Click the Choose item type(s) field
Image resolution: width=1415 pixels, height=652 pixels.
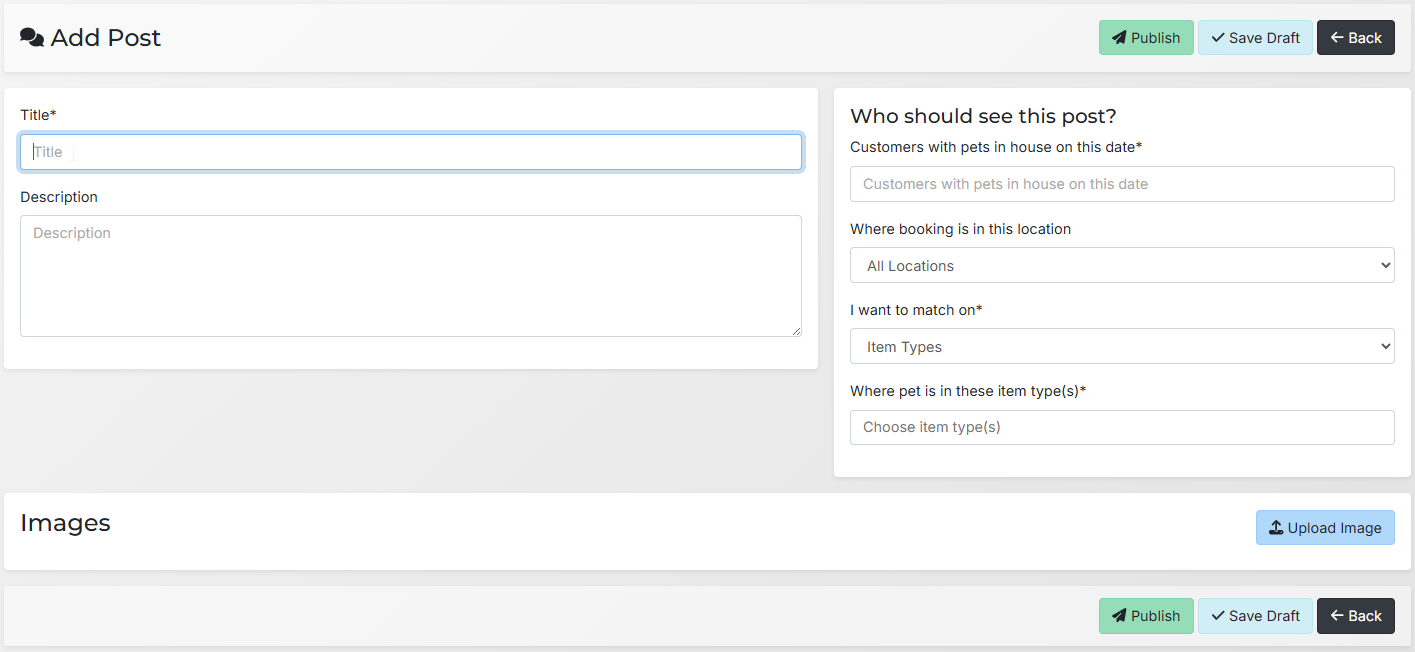pos(1122,427)
